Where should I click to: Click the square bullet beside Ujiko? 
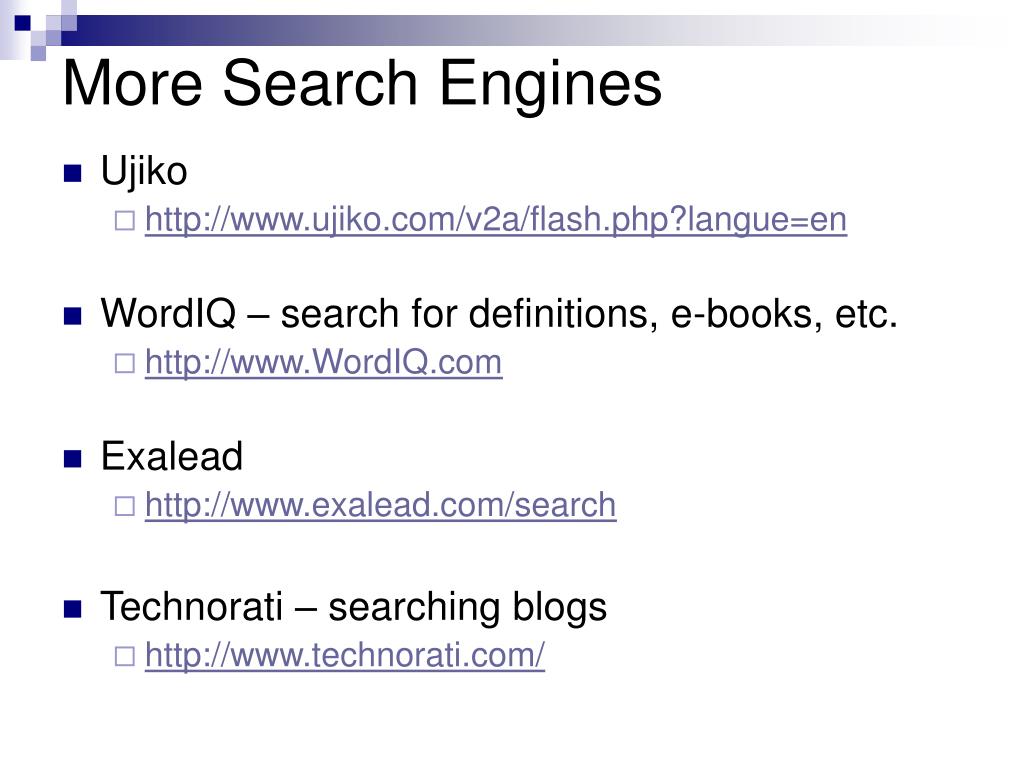(x=72, y=173)
